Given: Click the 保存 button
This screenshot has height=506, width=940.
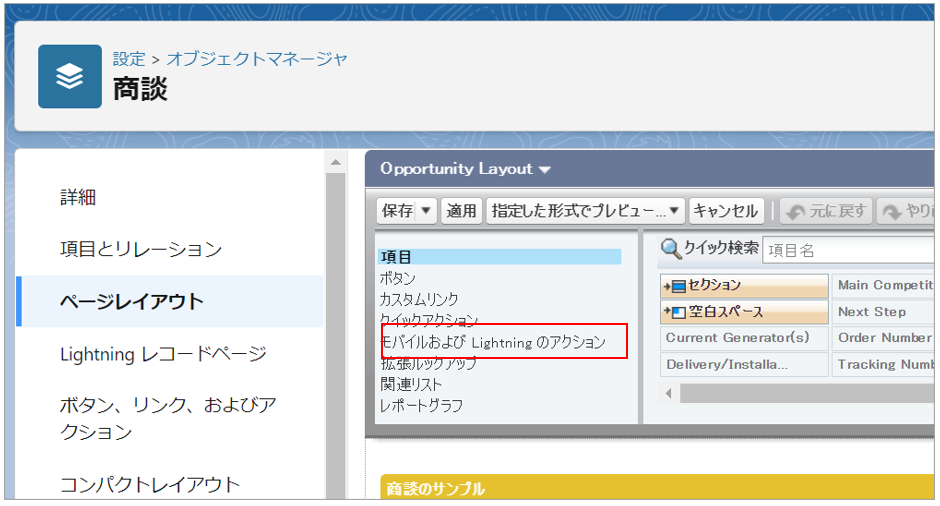Looking at the screenshot, I should (x=397, y=211).
